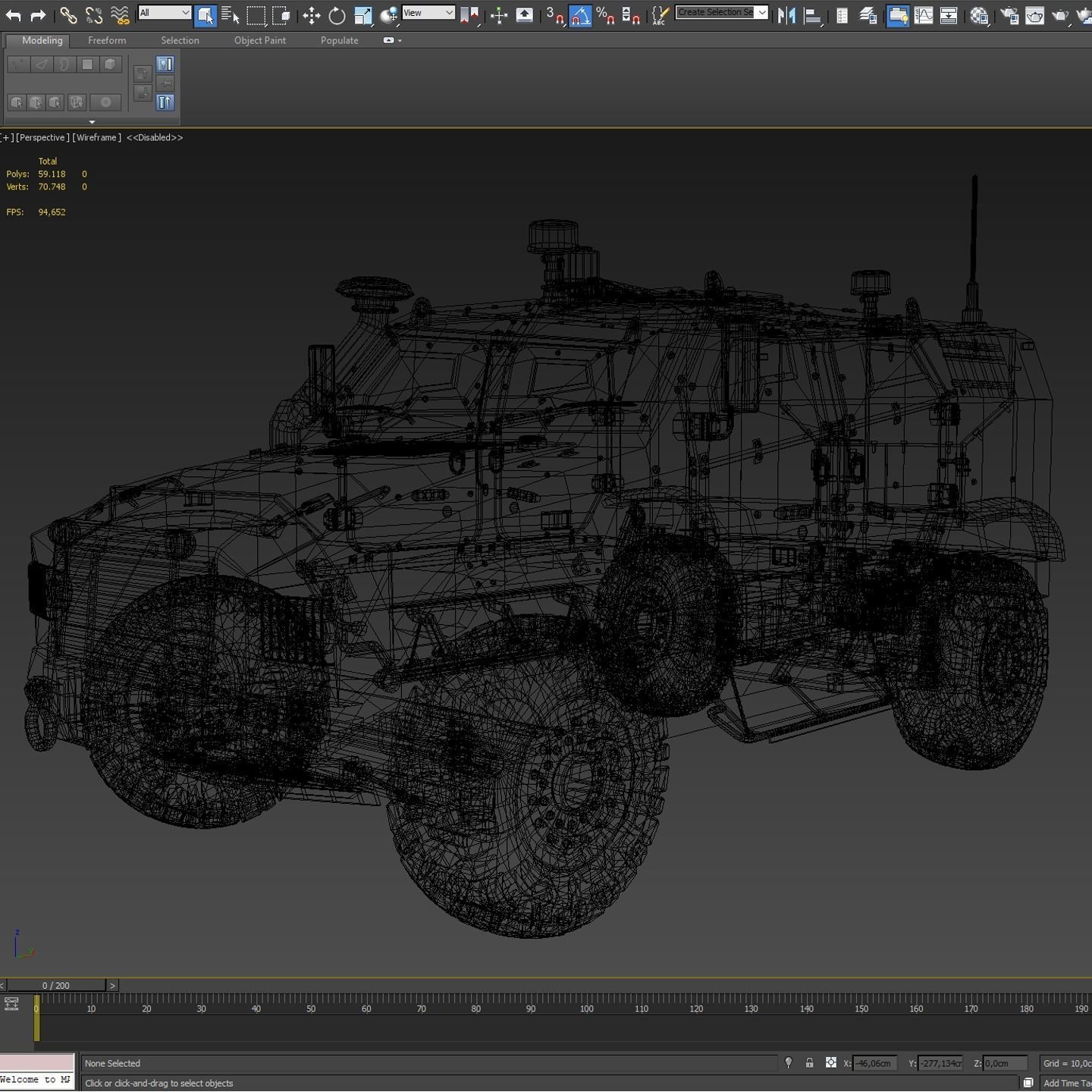Undo the last action
The image size is (1092, 1092).
[x=13, y=14]
